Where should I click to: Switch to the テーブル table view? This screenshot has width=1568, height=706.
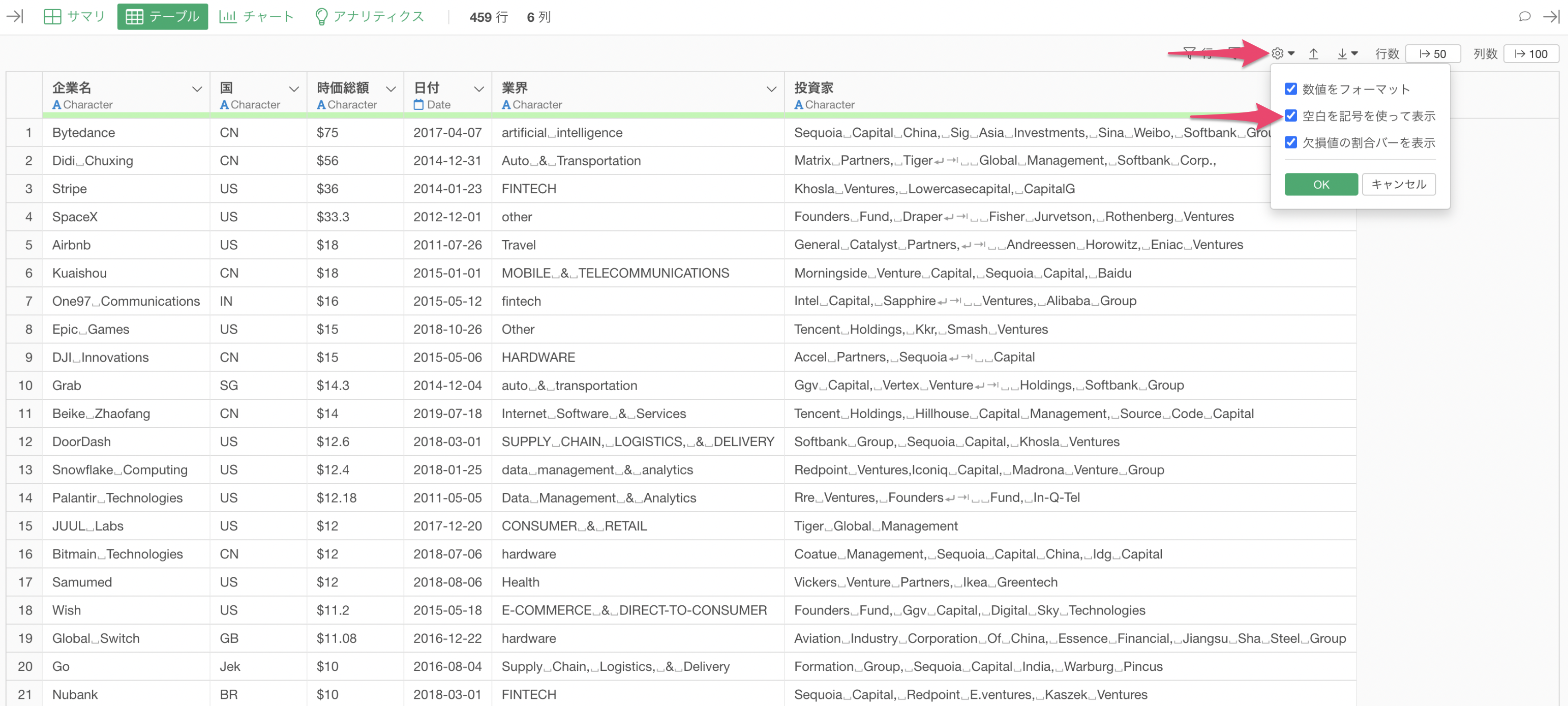point(162,16)
